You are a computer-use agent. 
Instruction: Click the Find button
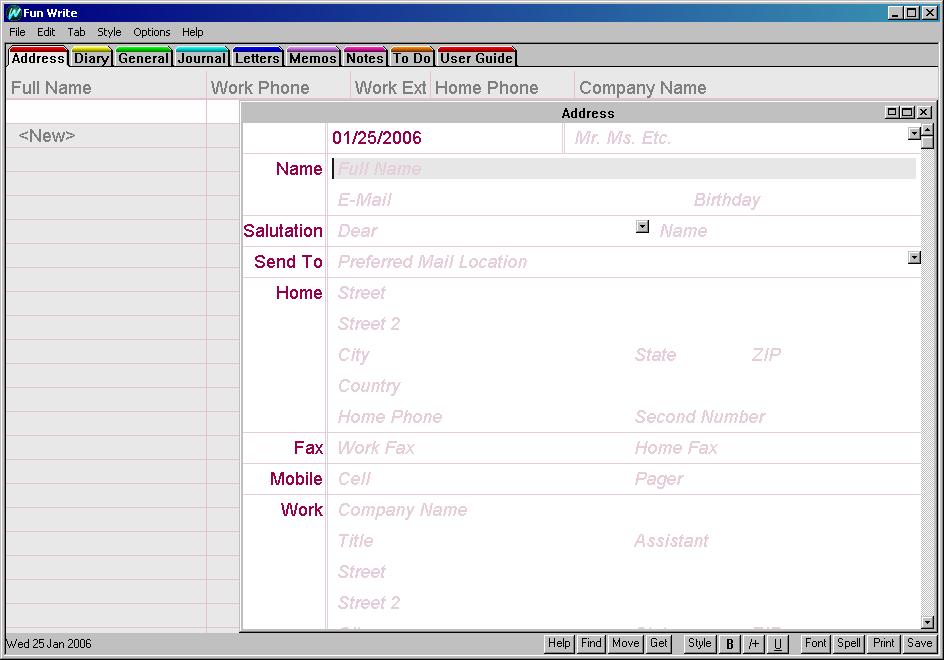pos(591,643)
